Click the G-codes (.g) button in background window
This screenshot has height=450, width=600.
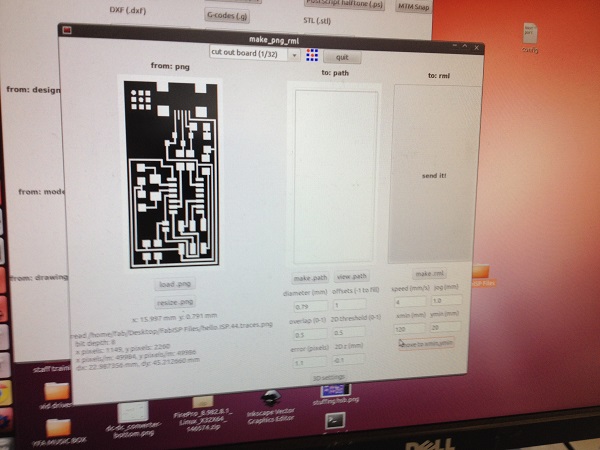click(x=227, y=16)
